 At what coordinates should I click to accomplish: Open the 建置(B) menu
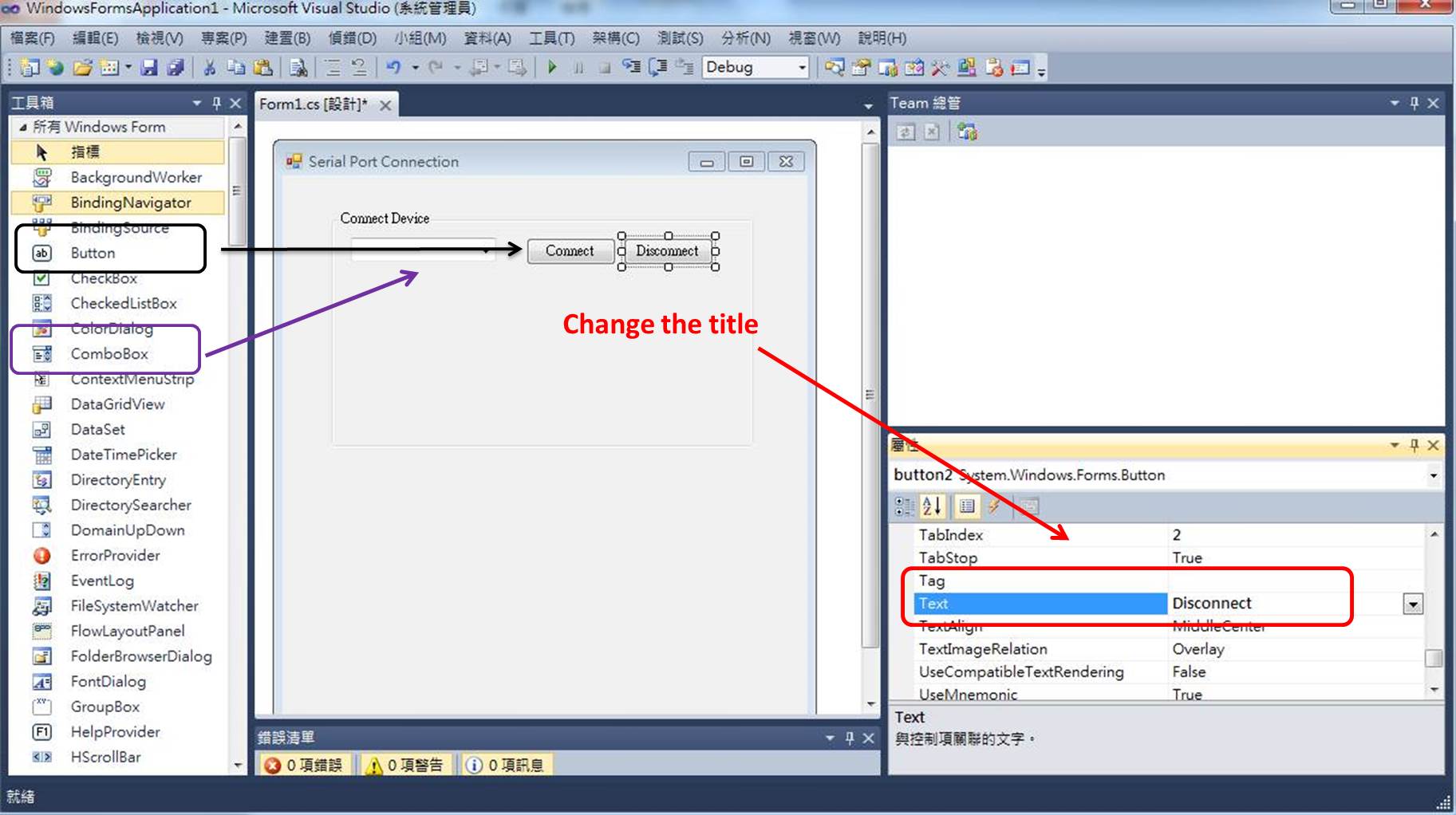tap(287, 38)
